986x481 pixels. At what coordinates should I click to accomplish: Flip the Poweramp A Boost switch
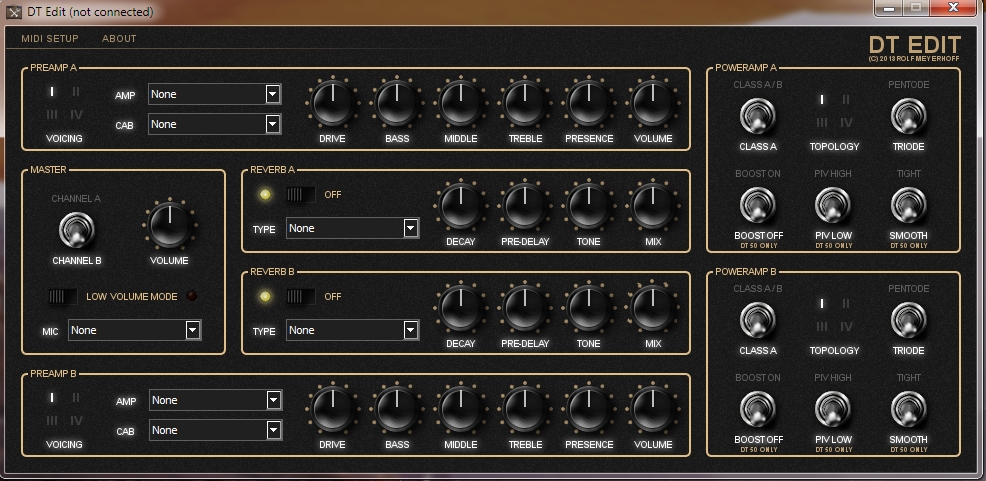758,206
